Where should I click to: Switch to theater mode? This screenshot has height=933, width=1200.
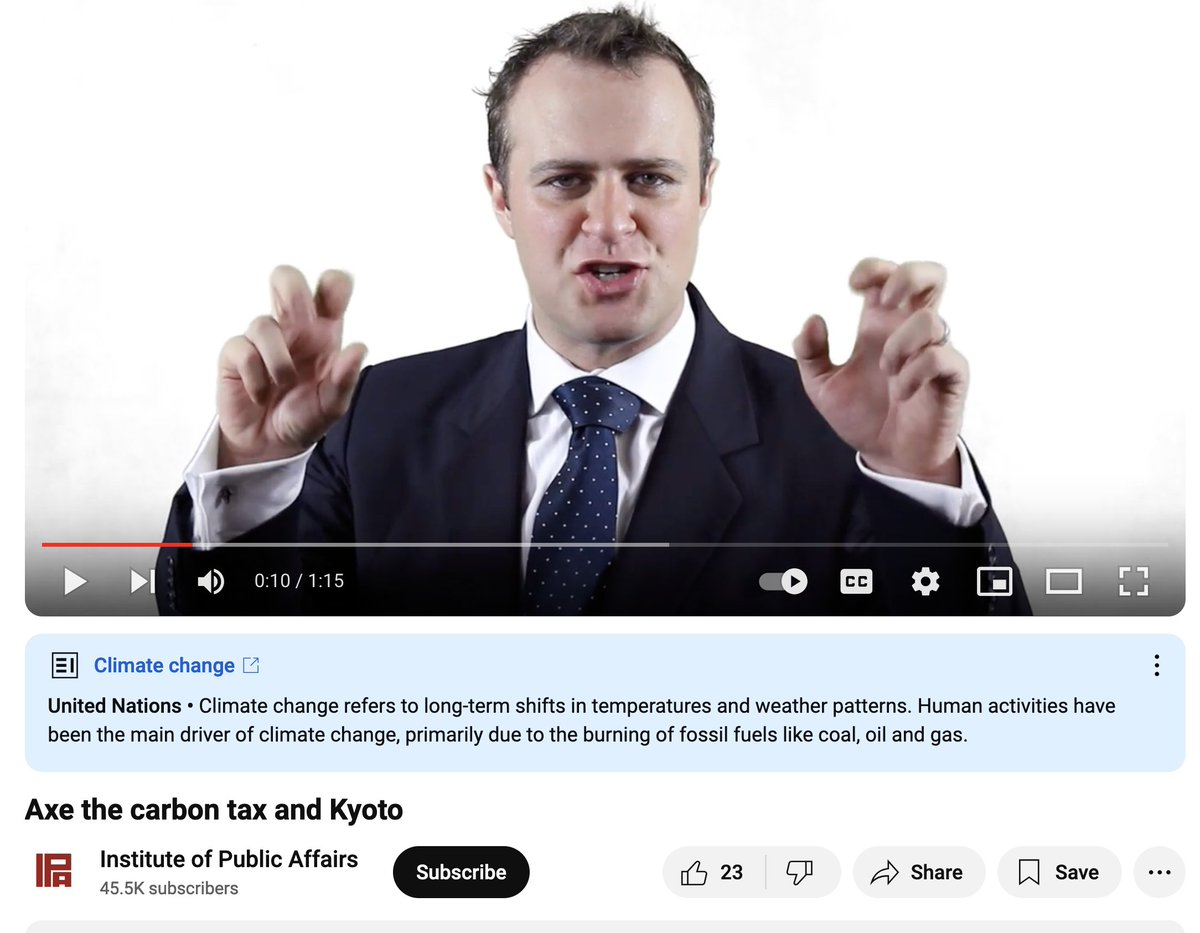[x=1063, y=581]
